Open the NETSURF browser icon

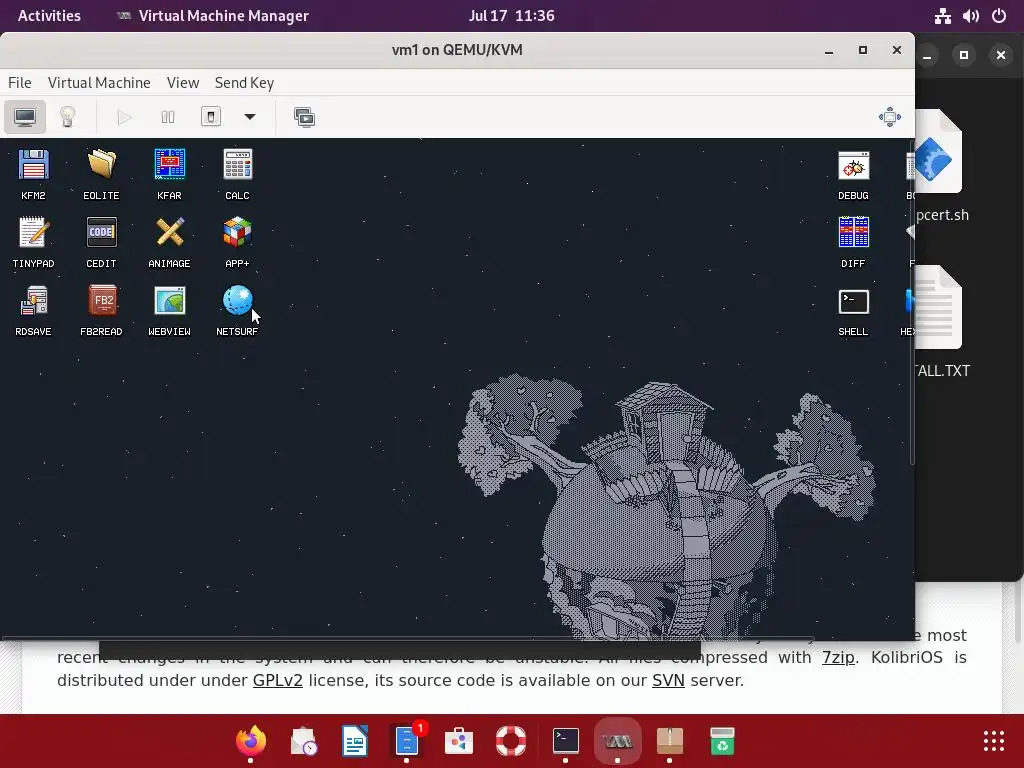(x=237, y=310)
